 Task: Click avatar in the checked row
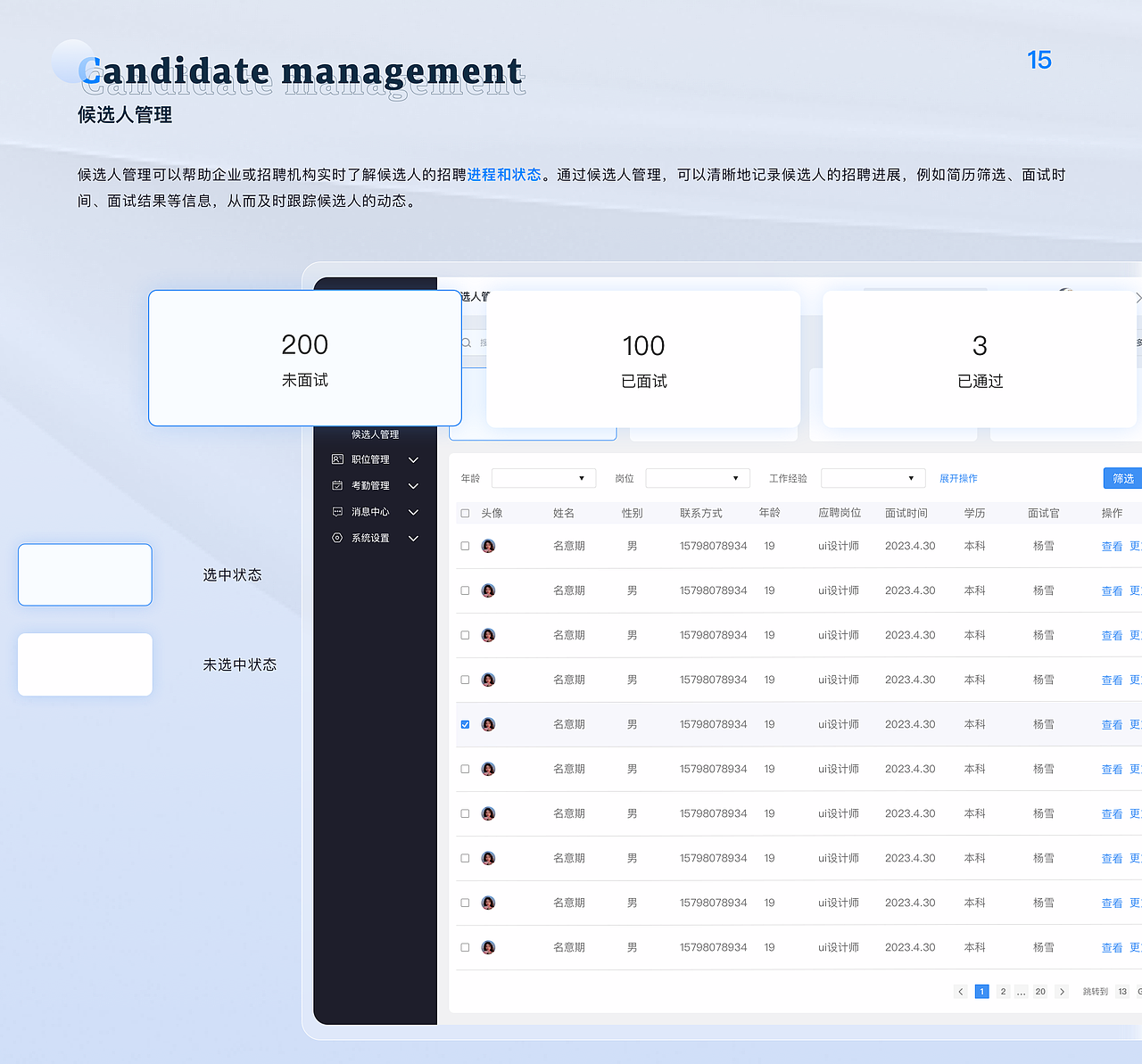click(x=488, y=724)
